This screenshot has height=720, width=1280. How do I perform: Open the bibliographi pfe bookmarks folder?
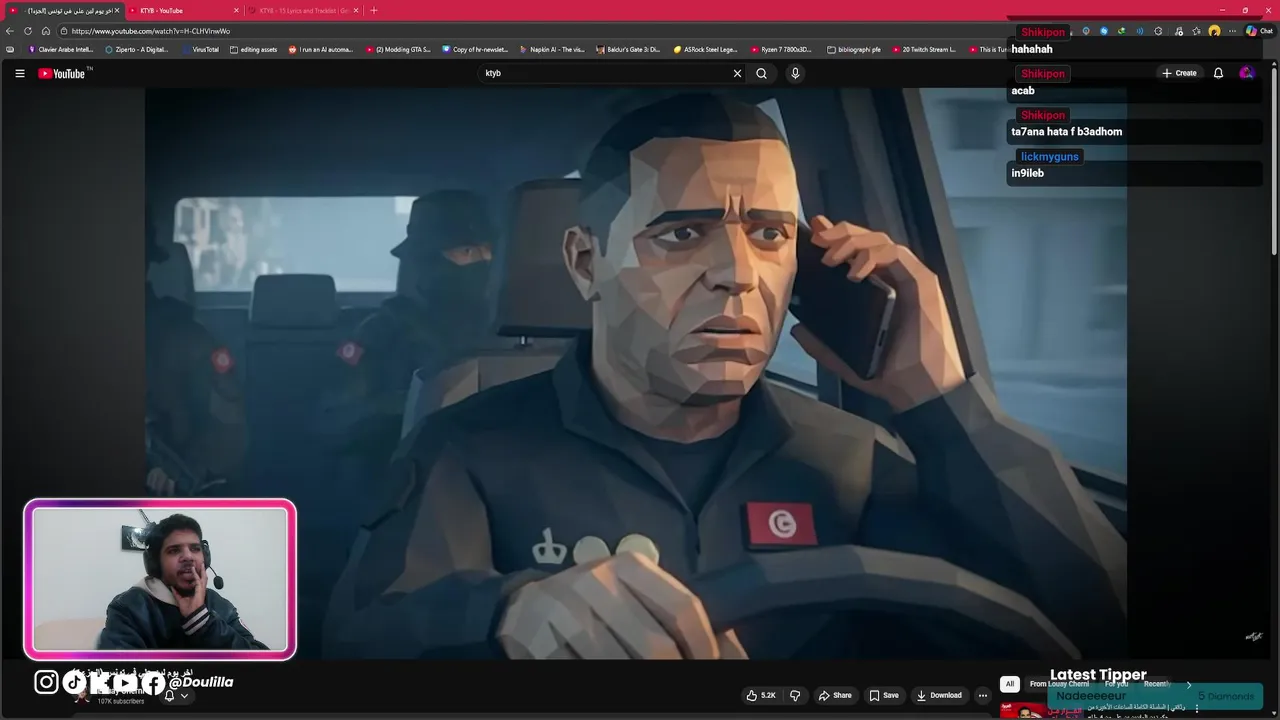tap(854, 49)
